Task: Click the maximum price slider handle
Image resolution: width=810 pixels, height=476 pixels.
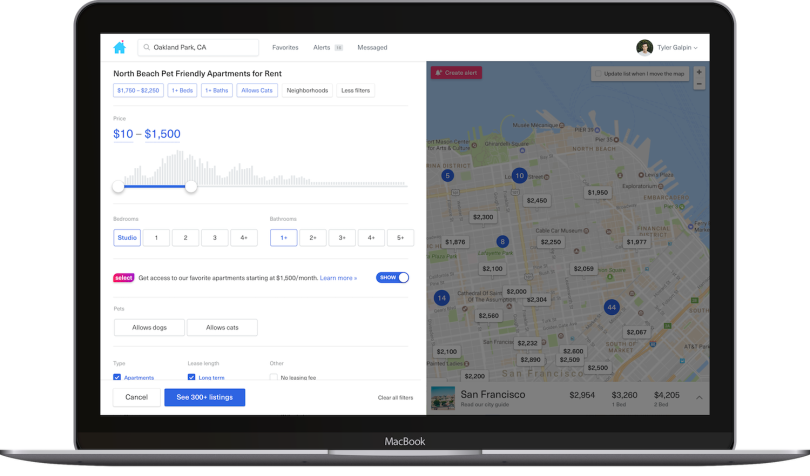Action: [x=191, y=187]
